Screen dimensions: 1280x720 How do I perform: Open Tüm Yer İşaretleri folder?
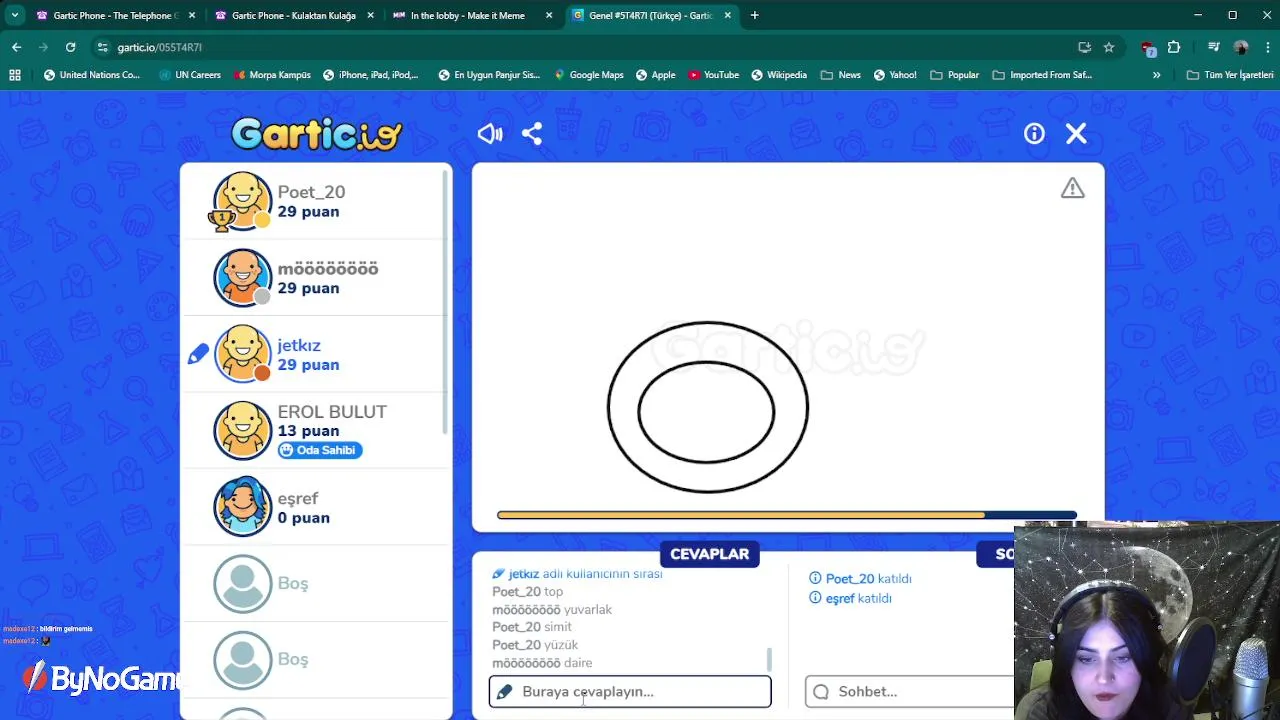coord(1230,75)
